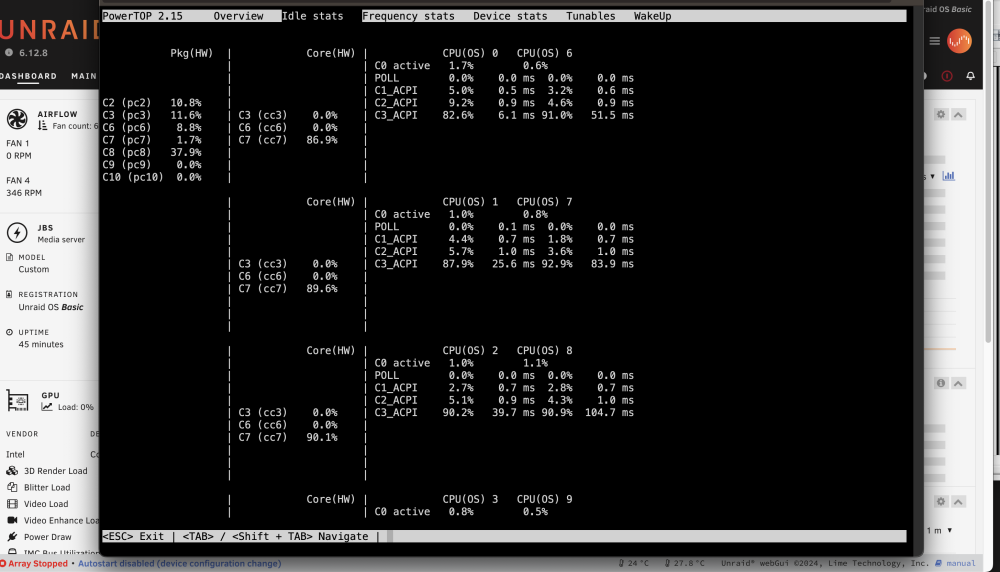Click the PowerTOP 2.15 title text
Viewport: 1000px width, 572px height.
coord(142,16)
